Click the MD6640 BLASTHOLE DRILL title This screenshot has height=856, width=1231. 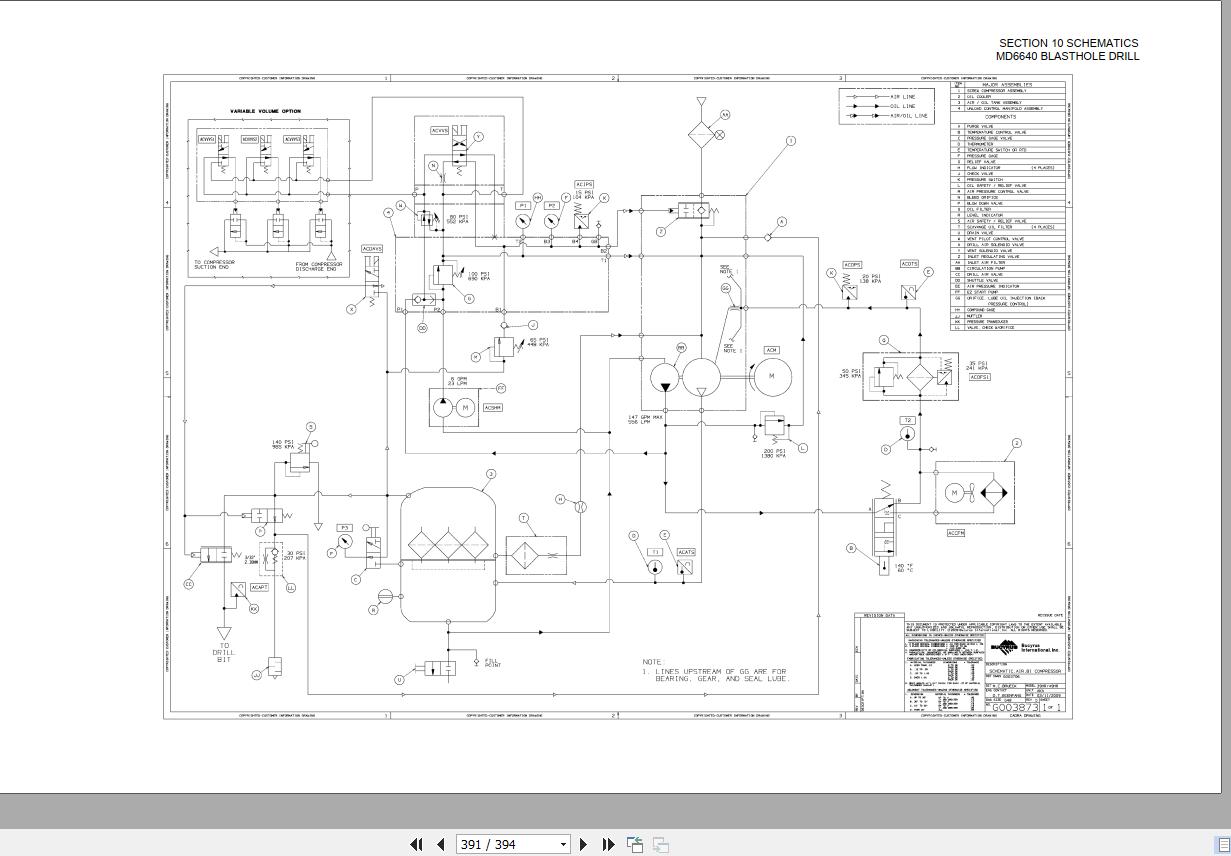point(1067,56)
